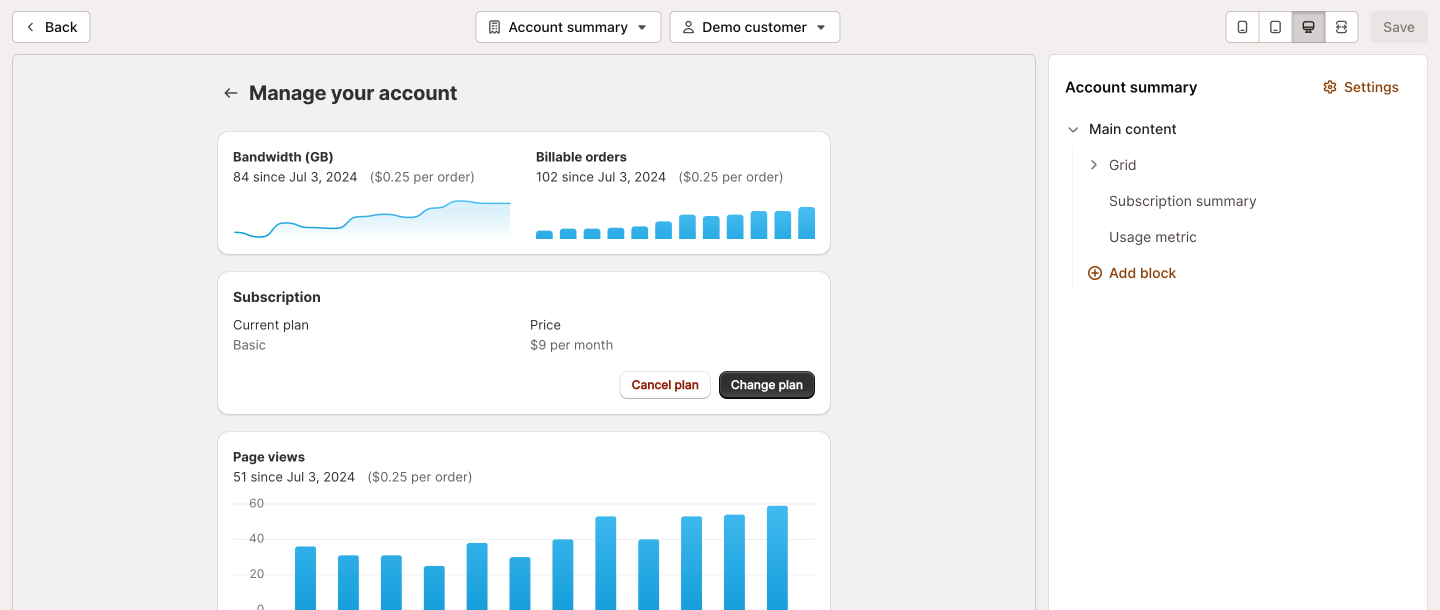The image size is (1440, 610).
Task: Open the Demo customer dropdown
Action: pyautogui.click(x=755, y=27)
